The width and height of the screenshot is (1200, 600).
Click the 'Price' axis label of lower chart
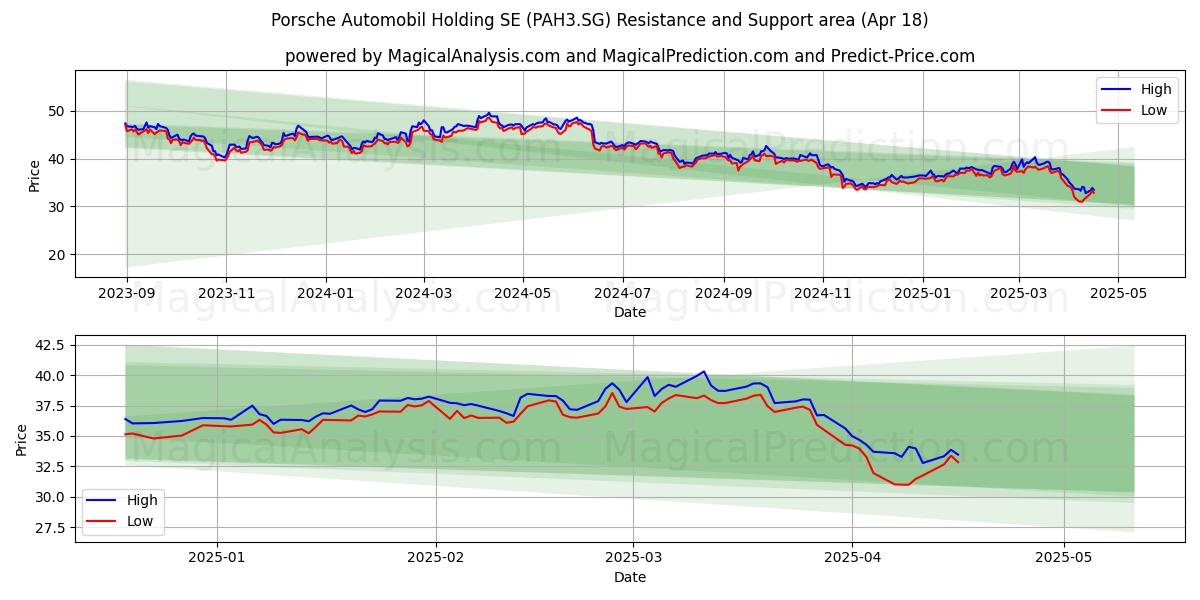[23, 439]
